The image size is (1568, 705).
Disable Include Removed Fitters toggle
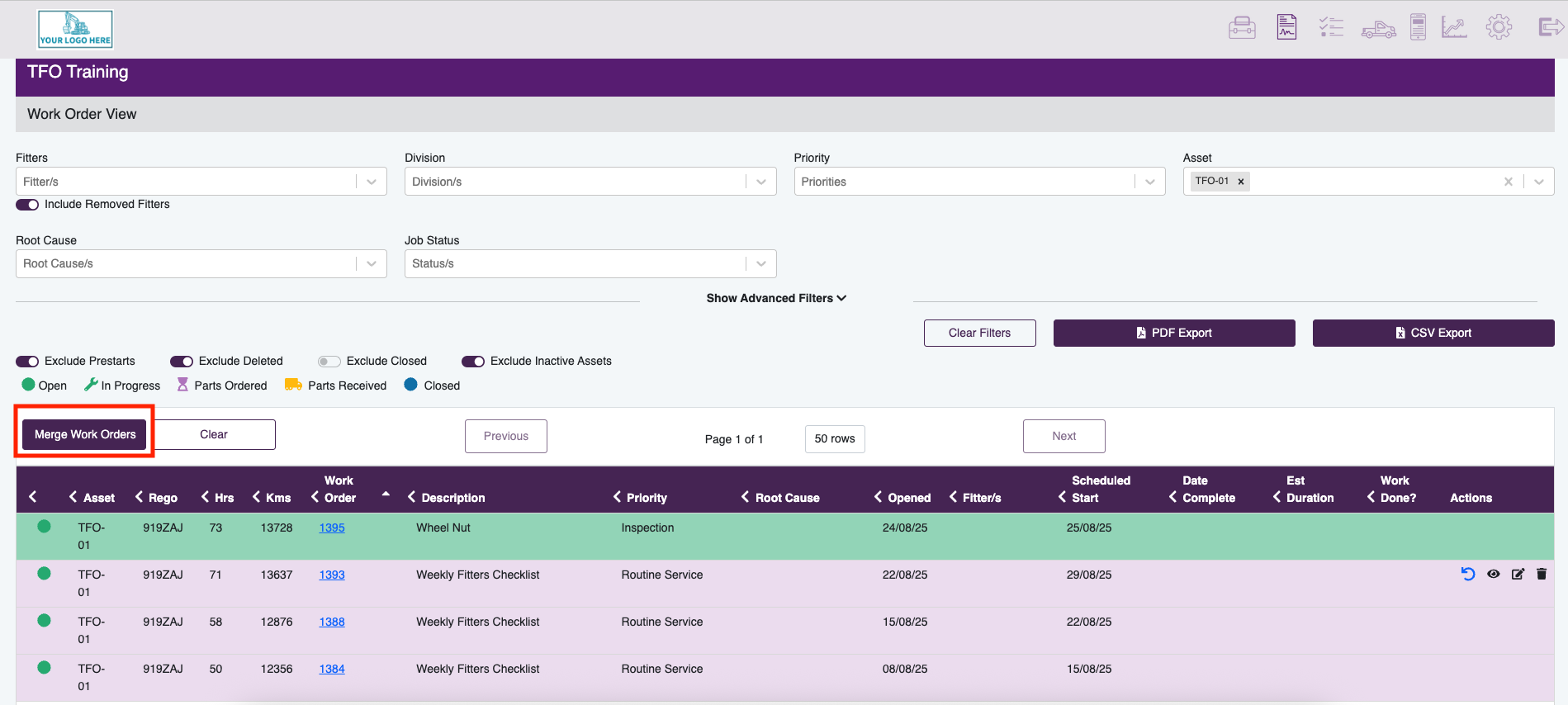tap(27, 205)
